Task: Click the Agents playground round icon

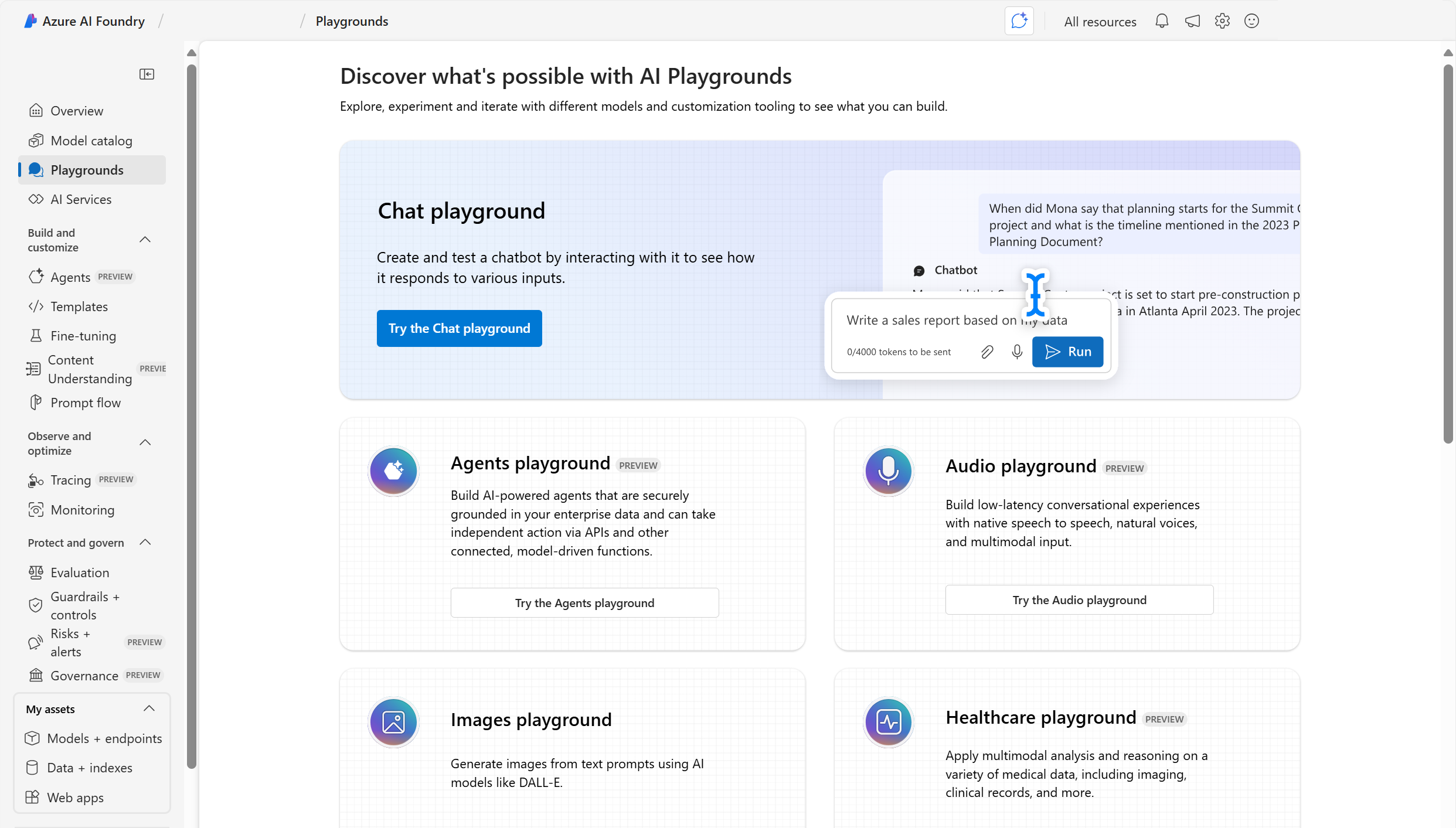Action: (x=393, y=471)
